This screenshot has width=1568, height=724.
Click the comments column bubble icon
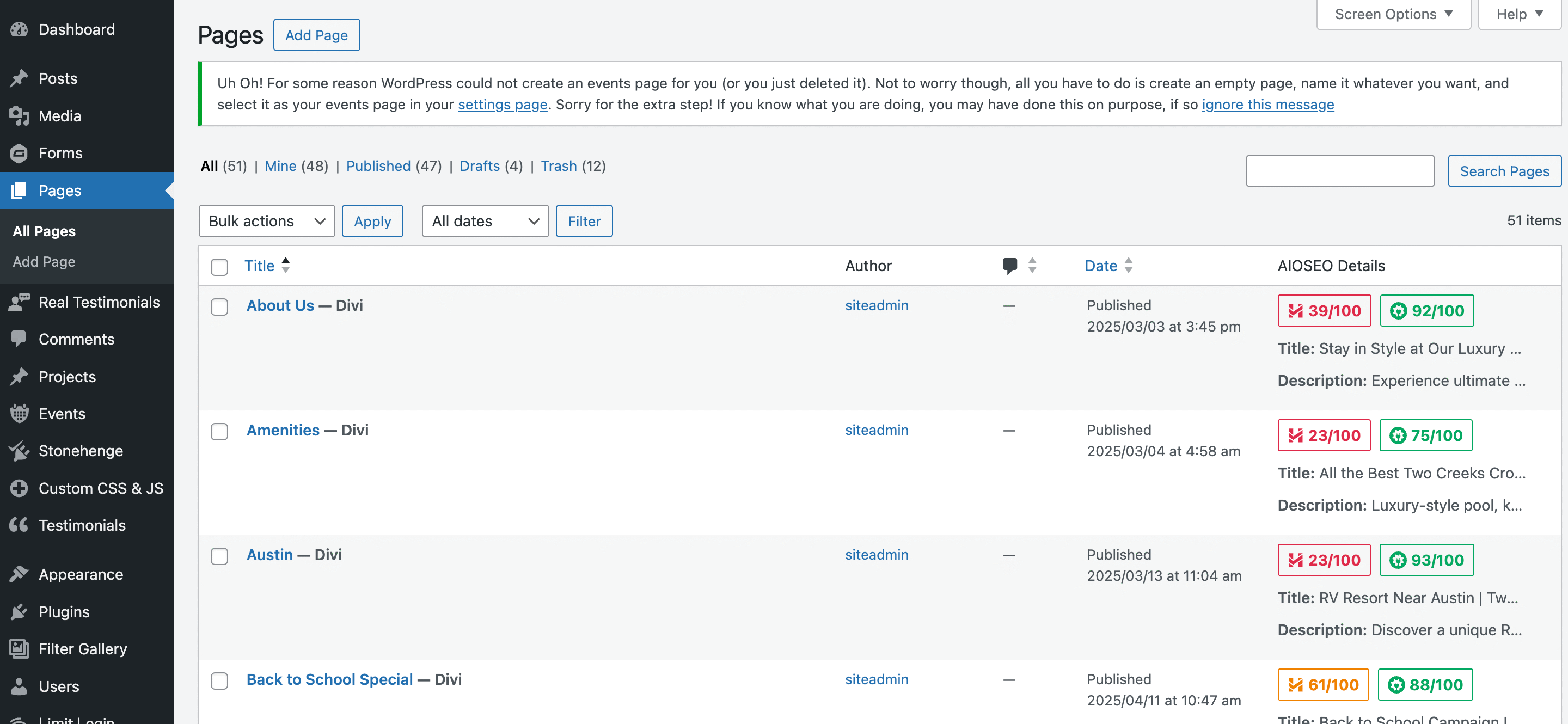tap(1009, 266)
